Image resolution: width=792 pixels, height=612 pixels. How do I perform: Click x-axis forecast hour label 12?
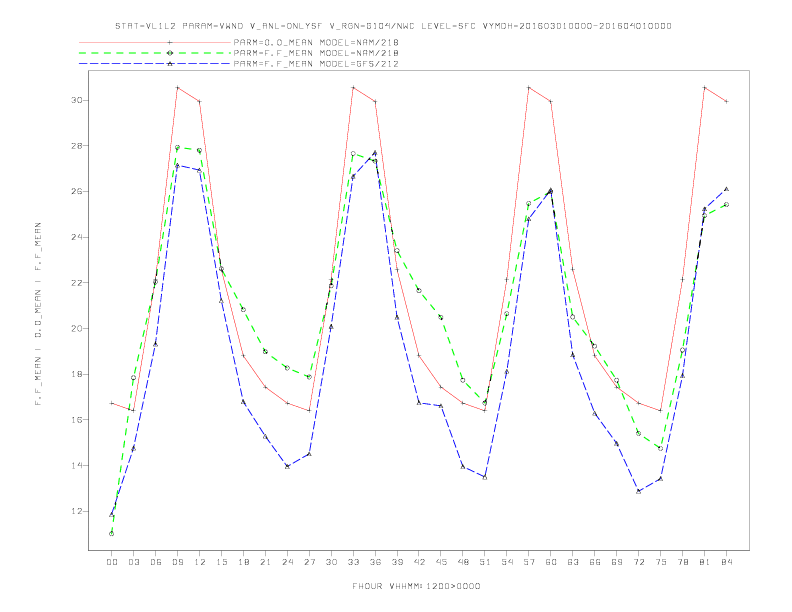point(200,562)
